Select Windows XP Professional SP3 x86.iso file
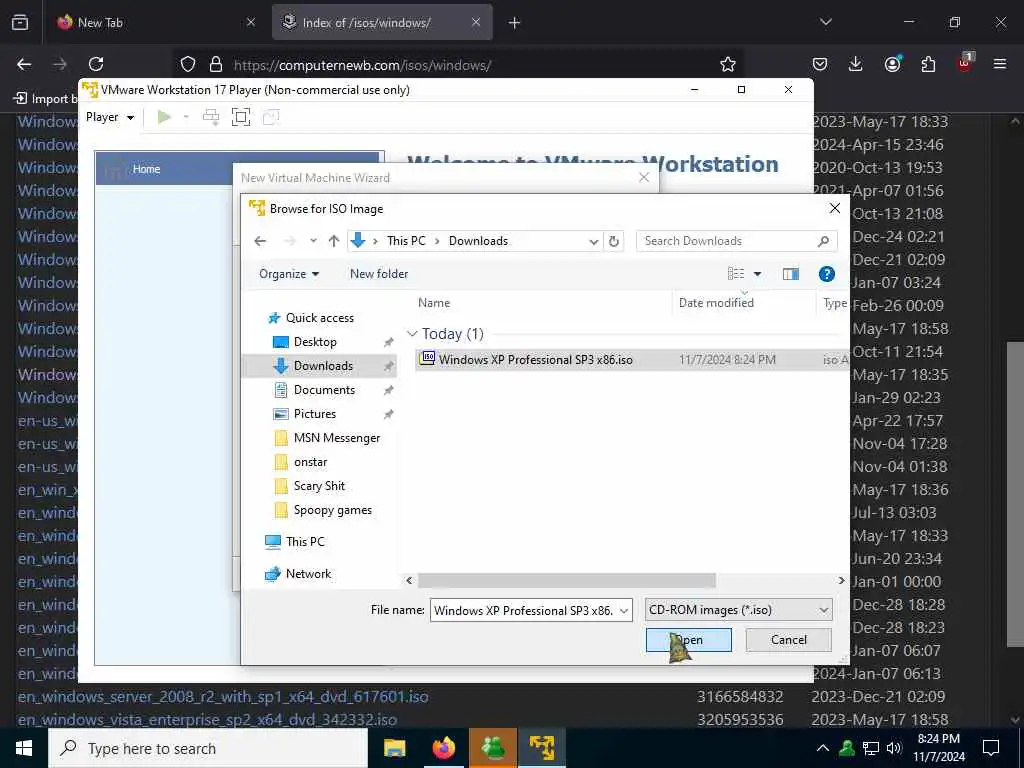This screenshot has height=768, width=1024. 535,359
